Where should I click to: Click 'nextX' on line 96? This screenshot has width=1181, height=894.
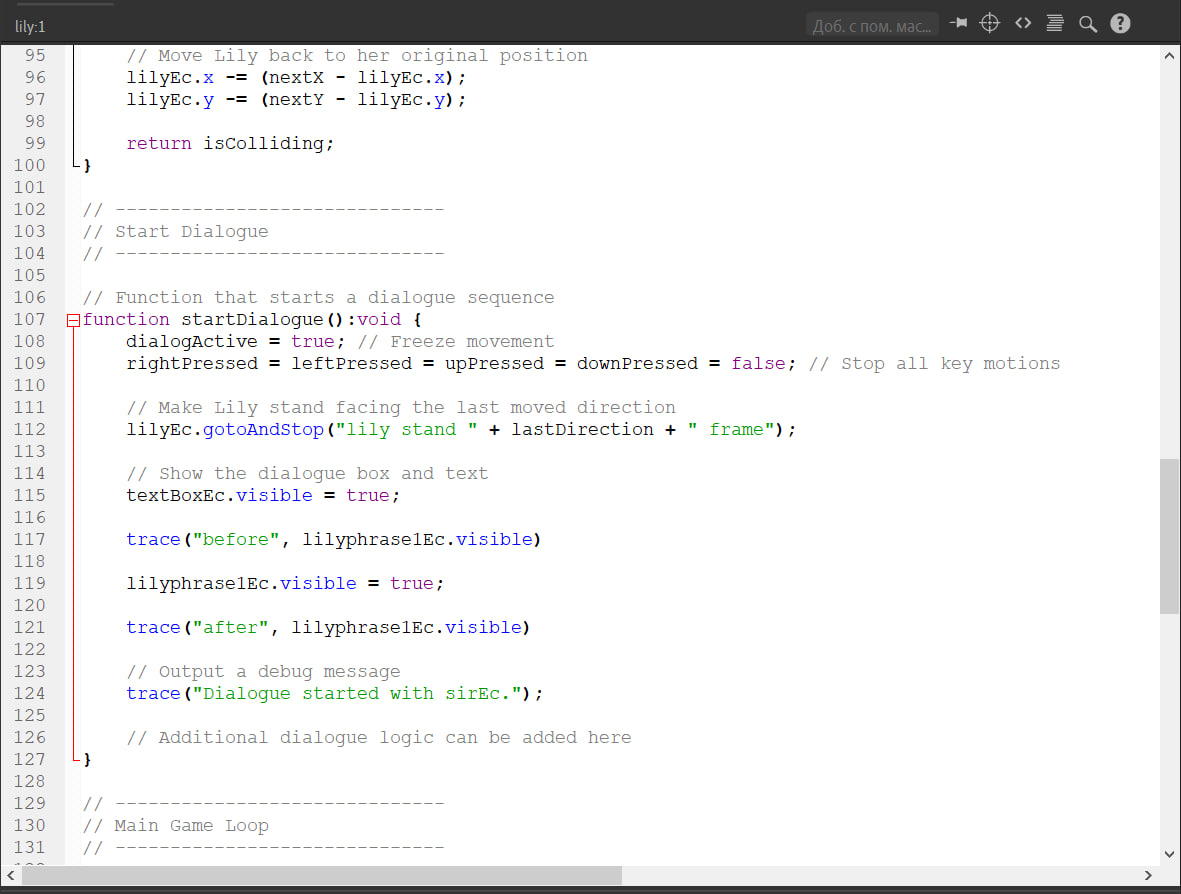tap(296, 78)
